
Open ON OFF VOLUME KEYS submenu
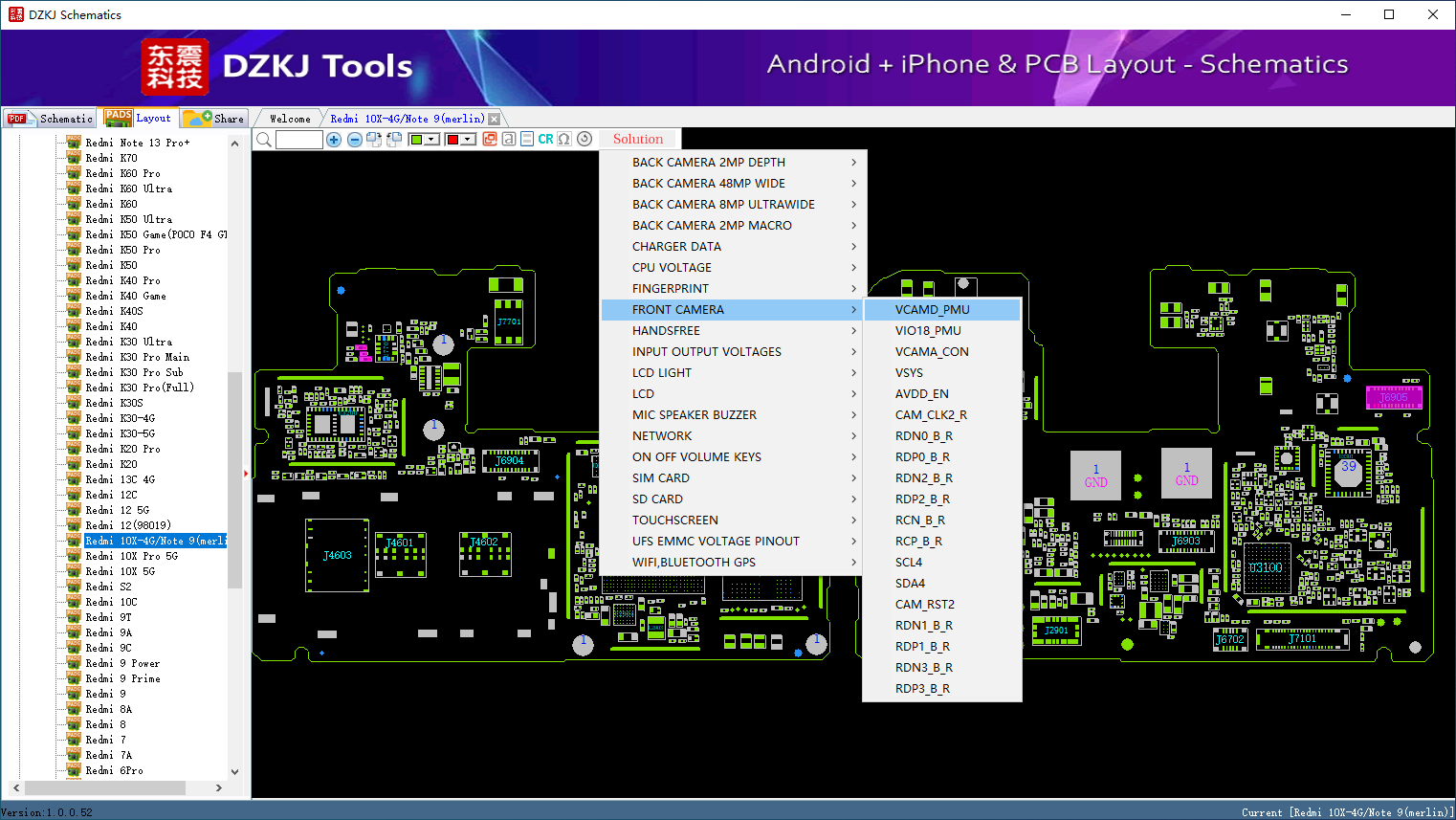point(734,457)
